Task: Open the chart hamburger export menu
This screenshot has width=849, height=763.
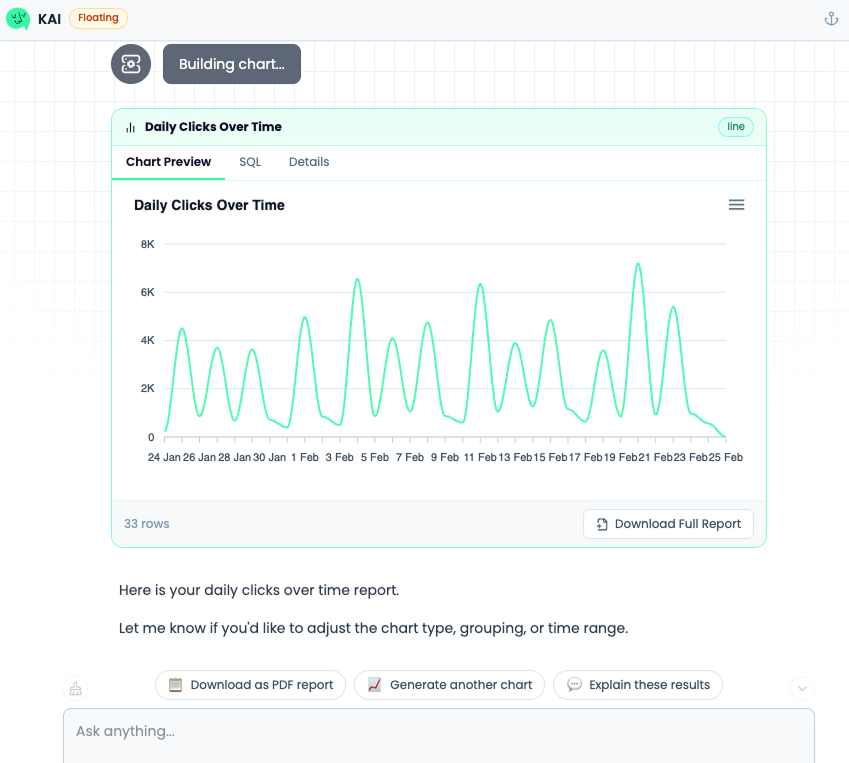Action: 736,204
